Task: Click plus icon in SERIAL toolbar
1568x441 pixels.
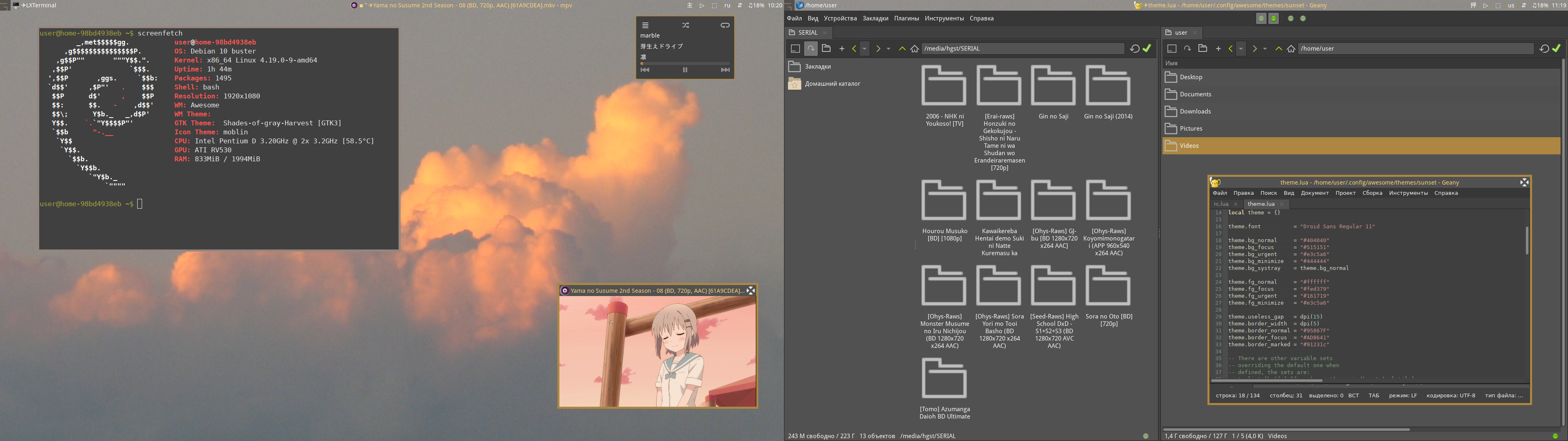Action: click(842, 49)
